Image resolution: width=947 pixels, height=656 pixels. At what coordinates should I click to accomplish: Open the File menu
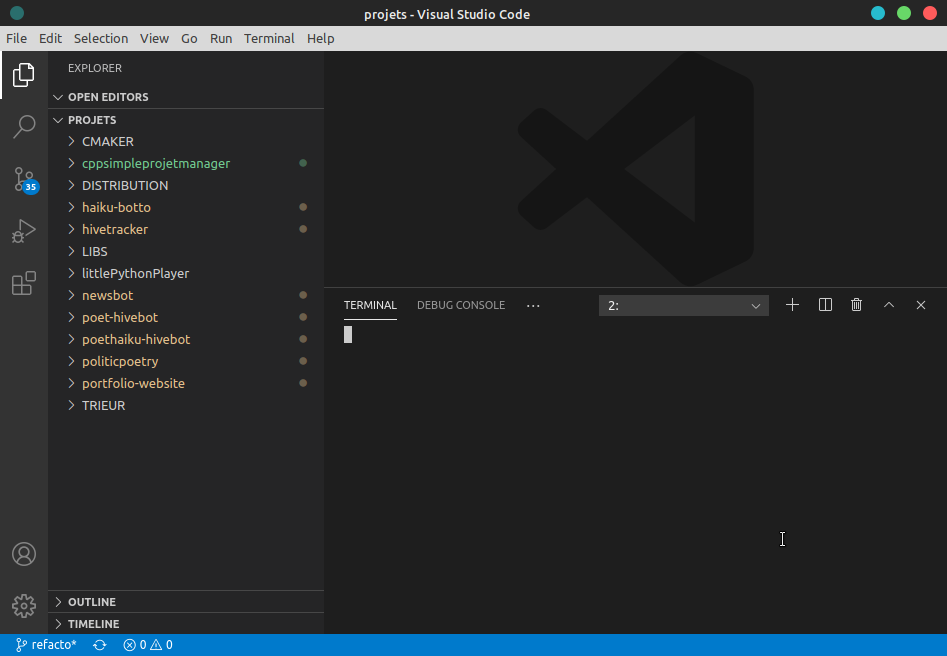point(16,39)
